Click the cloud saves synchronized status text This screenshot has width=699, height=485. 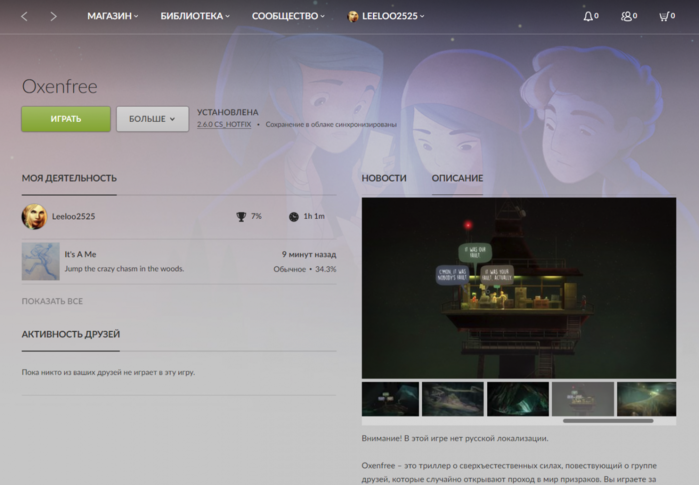pyautogui.click(x=331, y=124)
